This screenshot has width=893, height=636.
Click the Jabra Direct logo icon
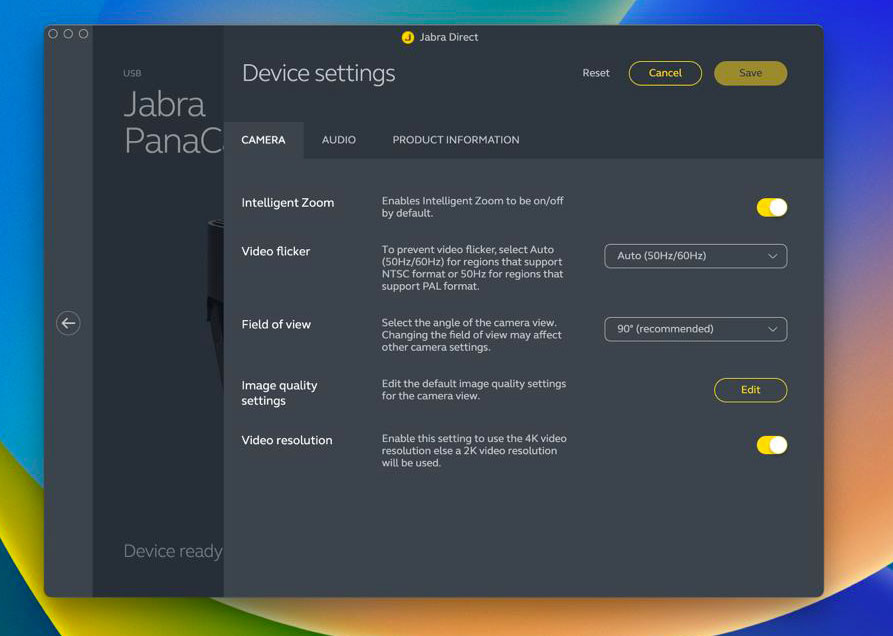tap(408, 38)
